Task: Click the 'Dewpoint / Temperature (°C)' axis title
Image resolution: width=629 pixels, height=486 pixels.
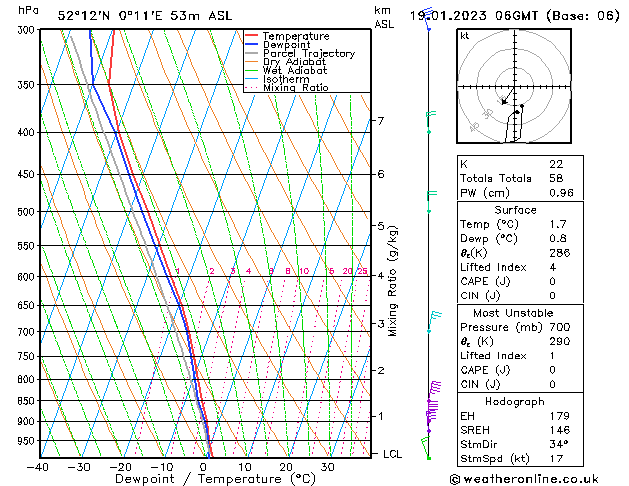Action: (216, 479)
